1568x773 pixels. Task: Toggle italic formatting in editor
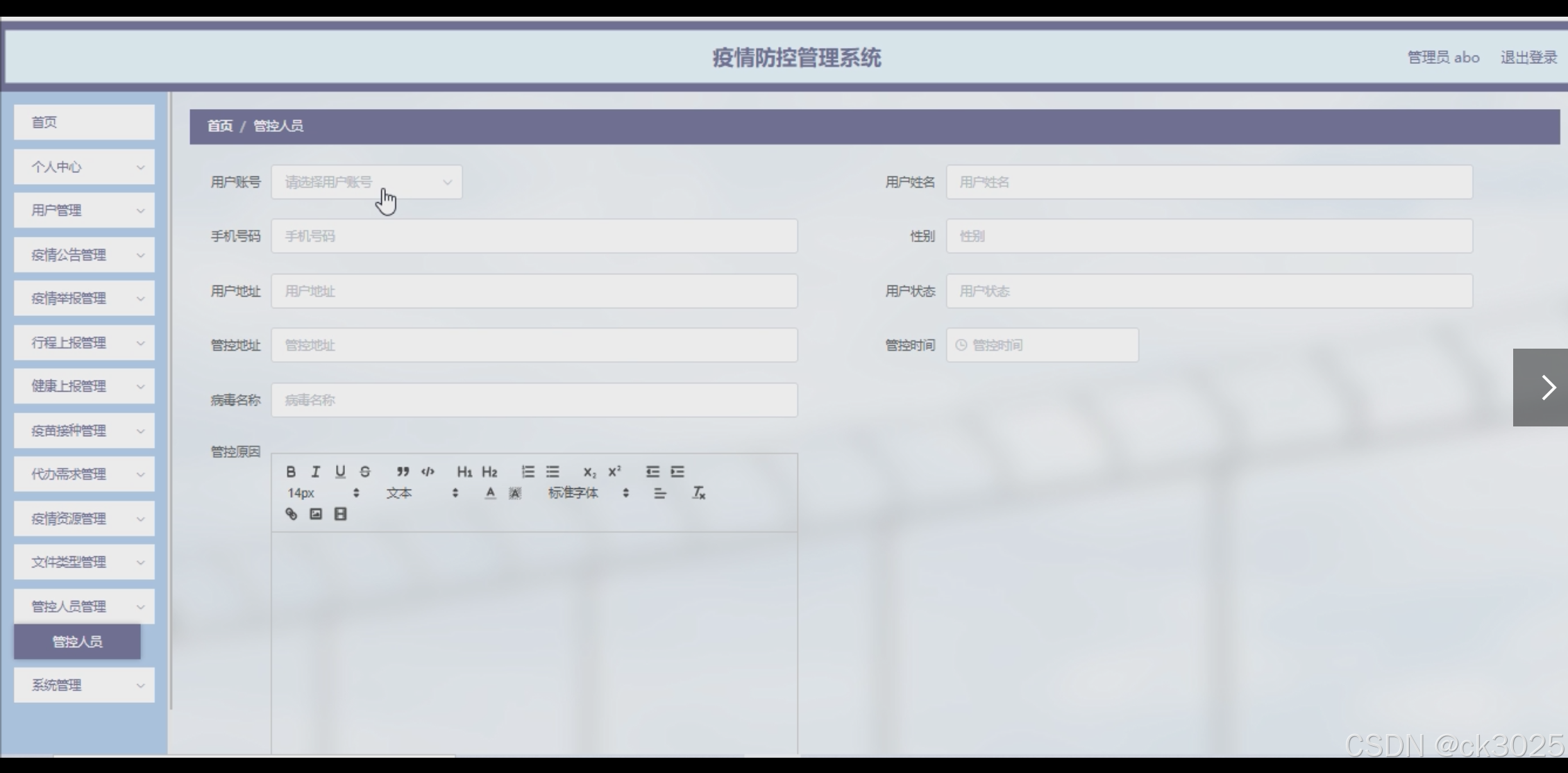tap(316, 472)
